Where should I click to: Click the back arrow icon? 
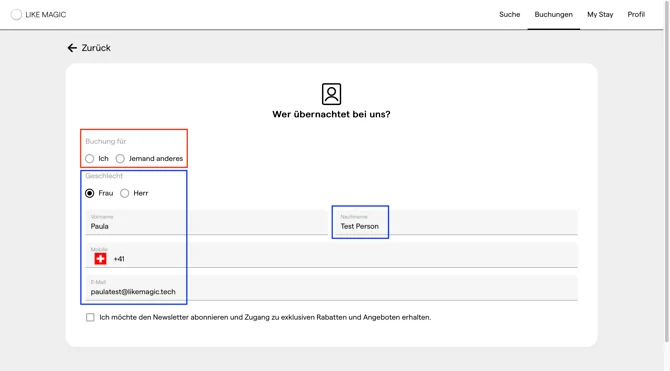pos(72,48)
